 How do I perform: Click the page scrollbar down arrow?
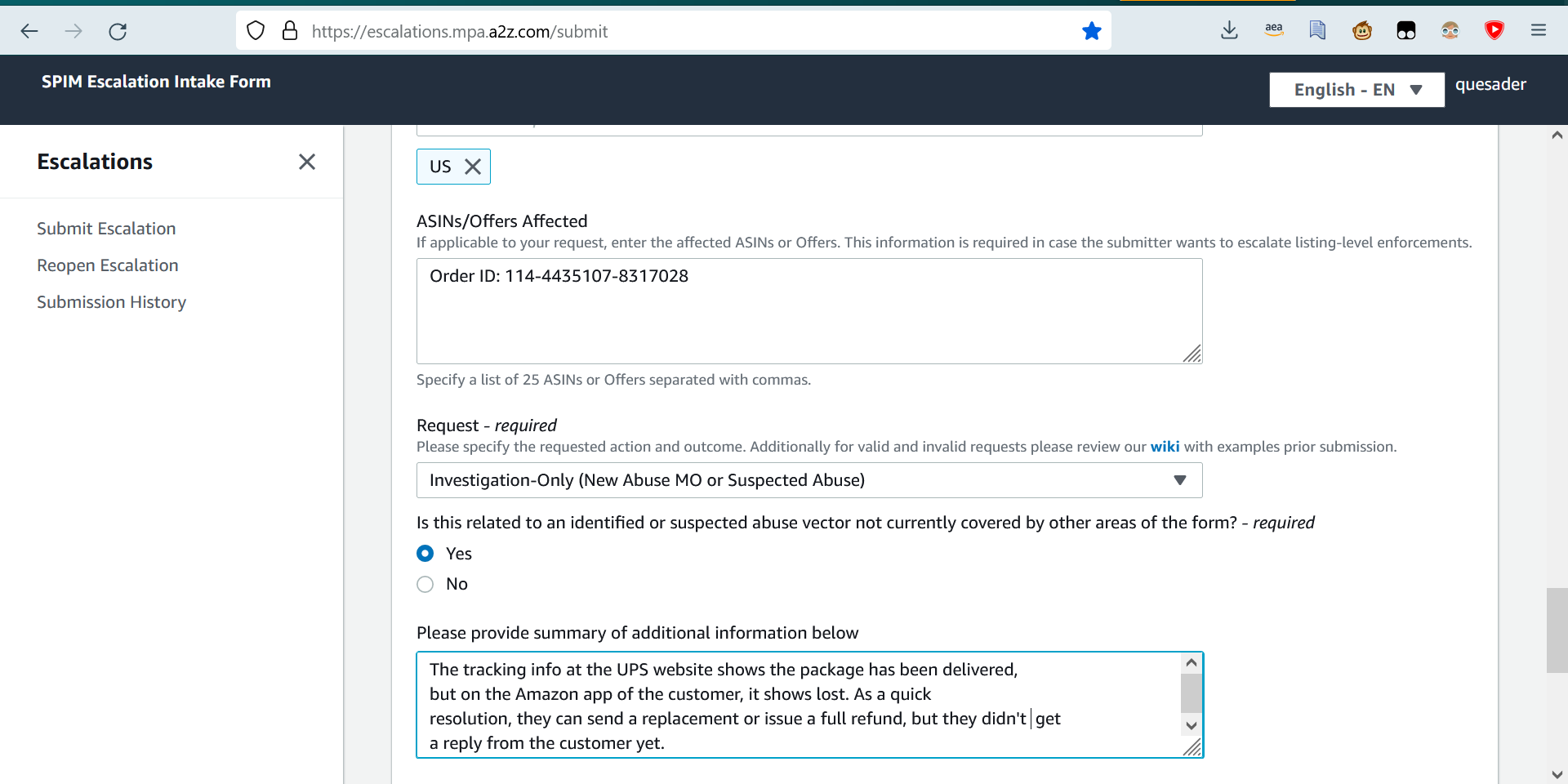[x=1557, y=774]
